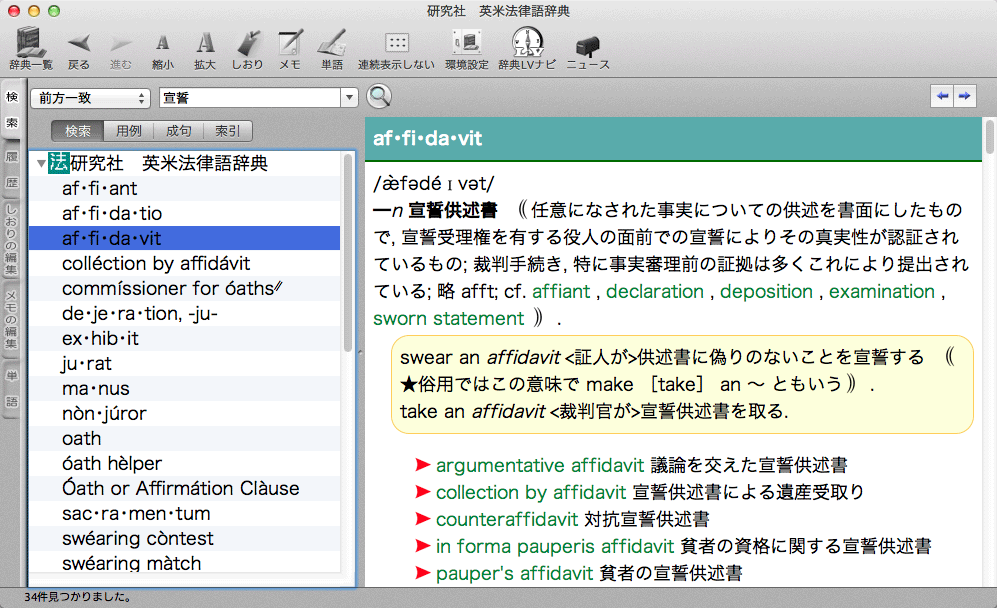Screen dimensions: 997x608
Task: Follow the affiant cross-reference link
Action: (x=561, y=291)
